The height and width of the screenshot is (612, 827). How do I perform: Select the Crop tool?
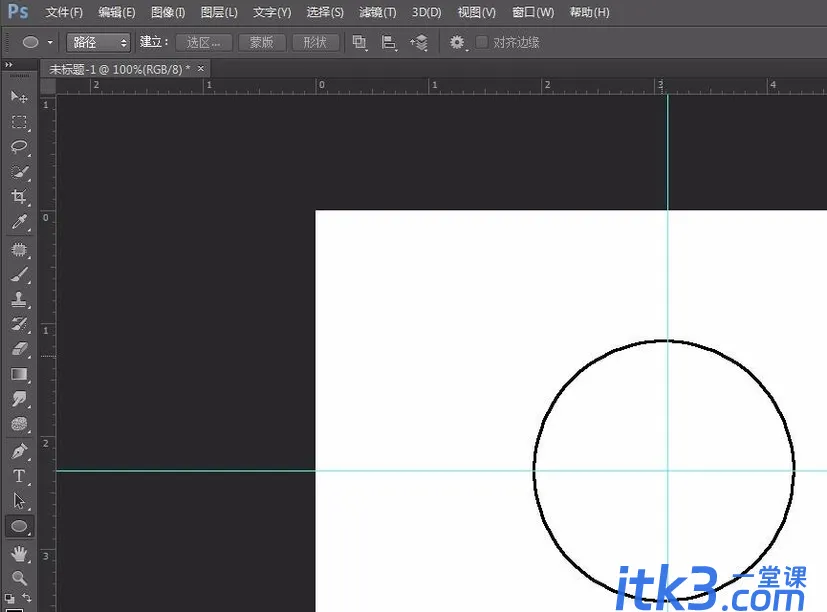point(19,197)
